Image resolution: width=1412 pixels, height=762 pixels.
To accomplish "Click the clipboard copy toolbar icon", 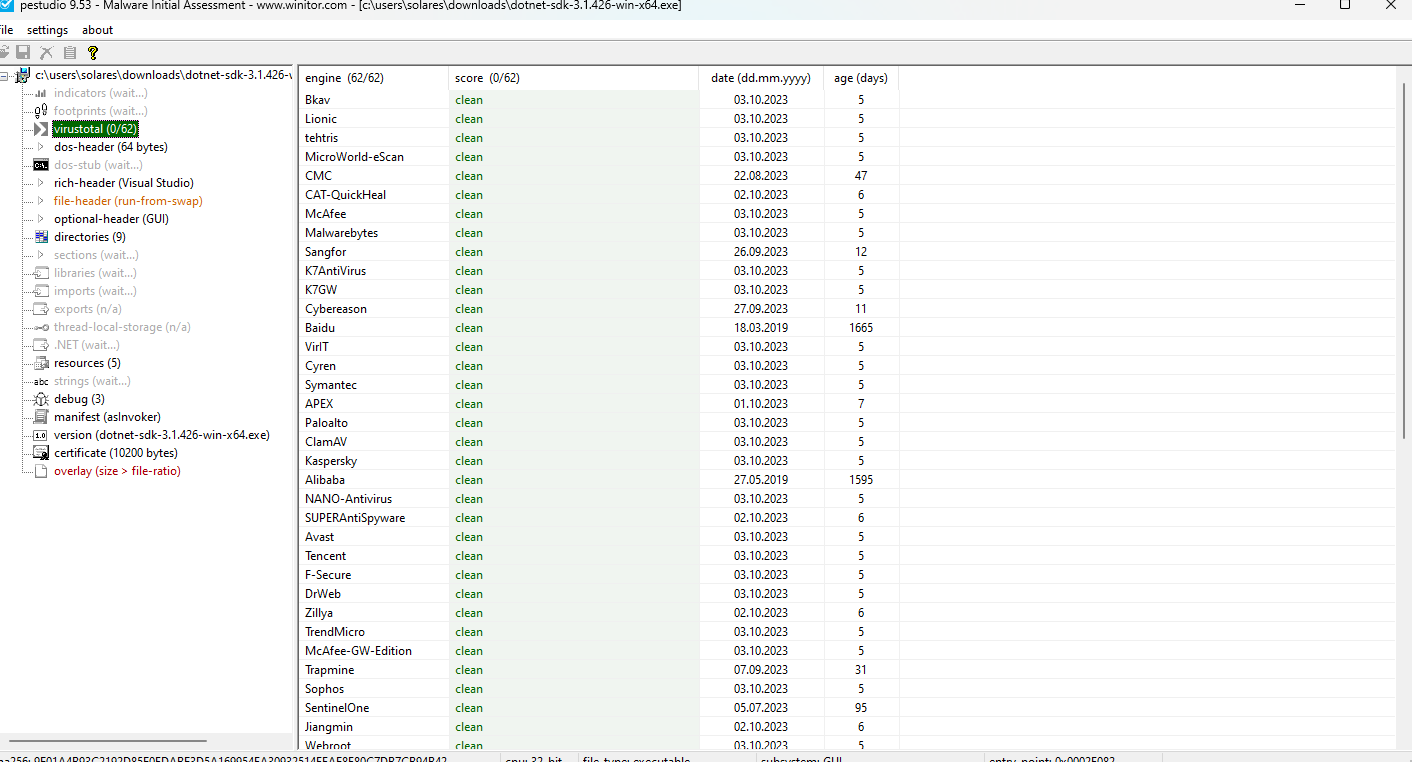I will coord(70,52).
